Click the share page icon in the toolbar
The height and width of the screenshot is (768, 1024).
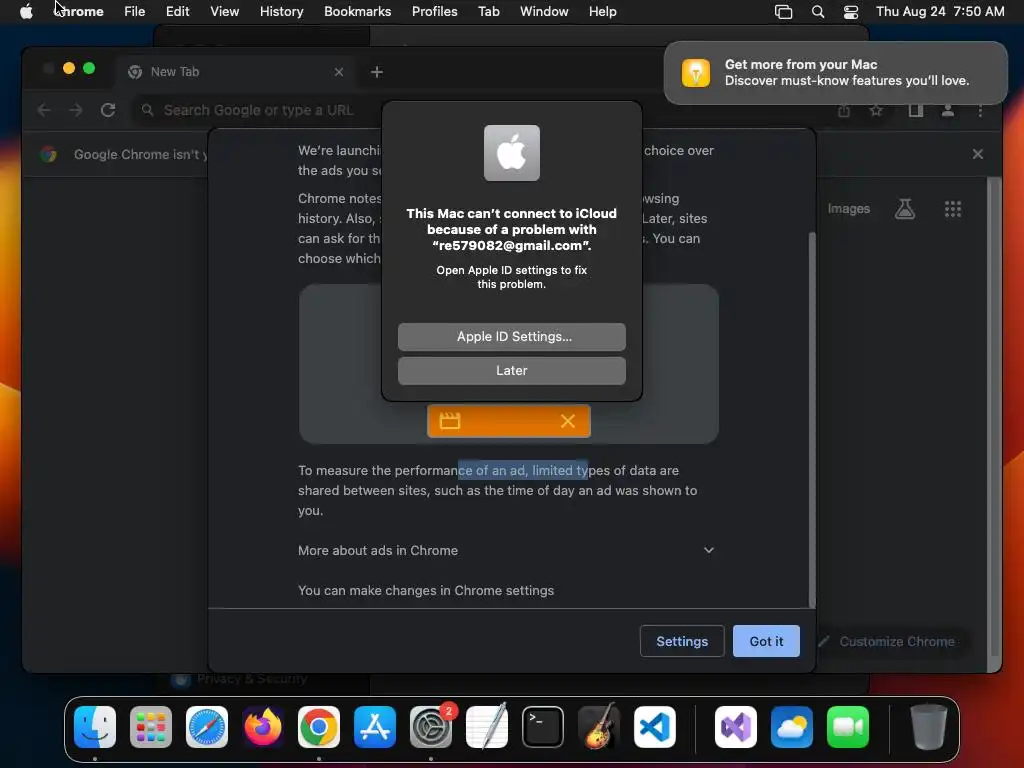pyautogui.click(x=844, y=111)
